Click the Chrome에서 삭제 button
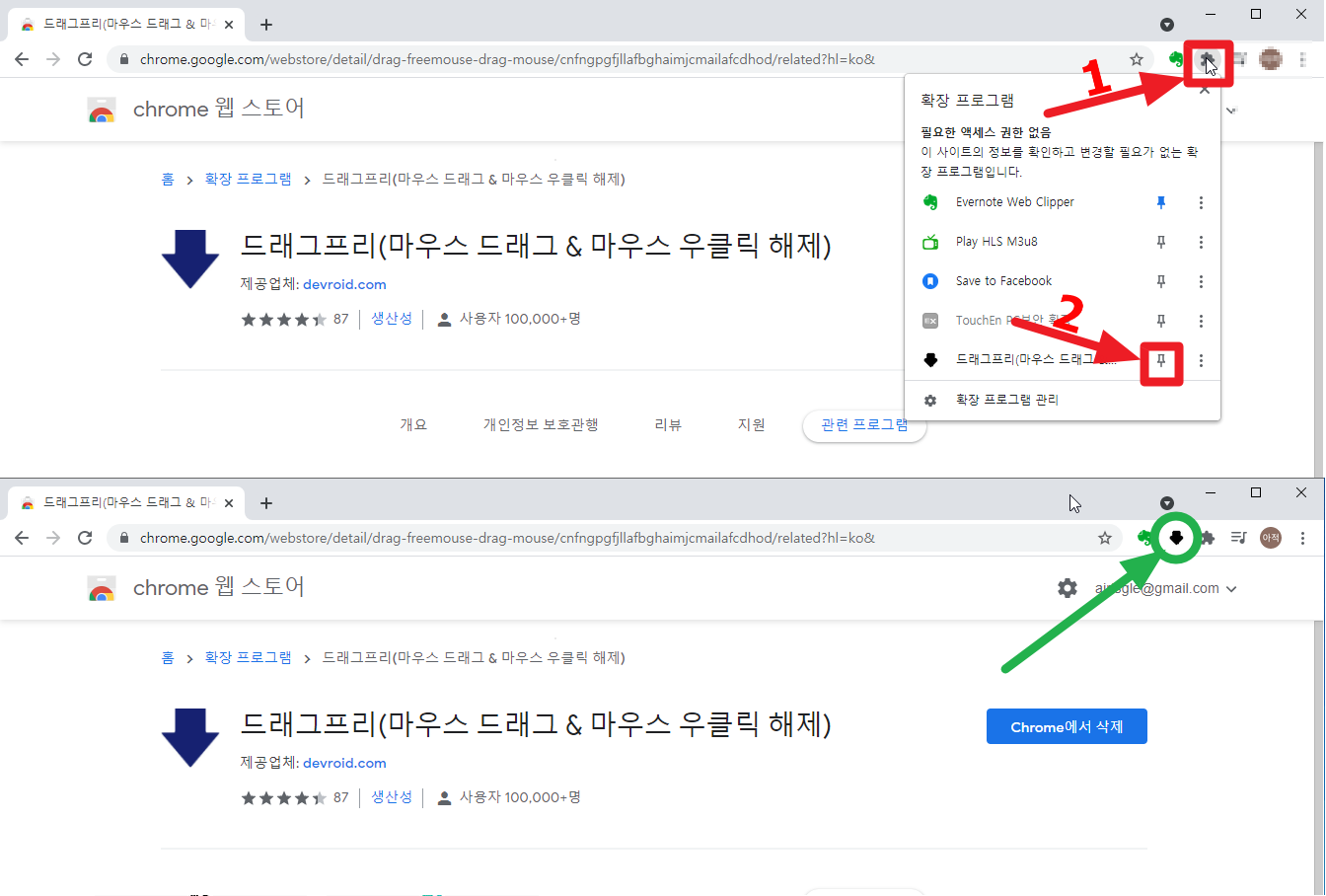The width and height of the screenshot is (1326, 896). [1067, 726]
